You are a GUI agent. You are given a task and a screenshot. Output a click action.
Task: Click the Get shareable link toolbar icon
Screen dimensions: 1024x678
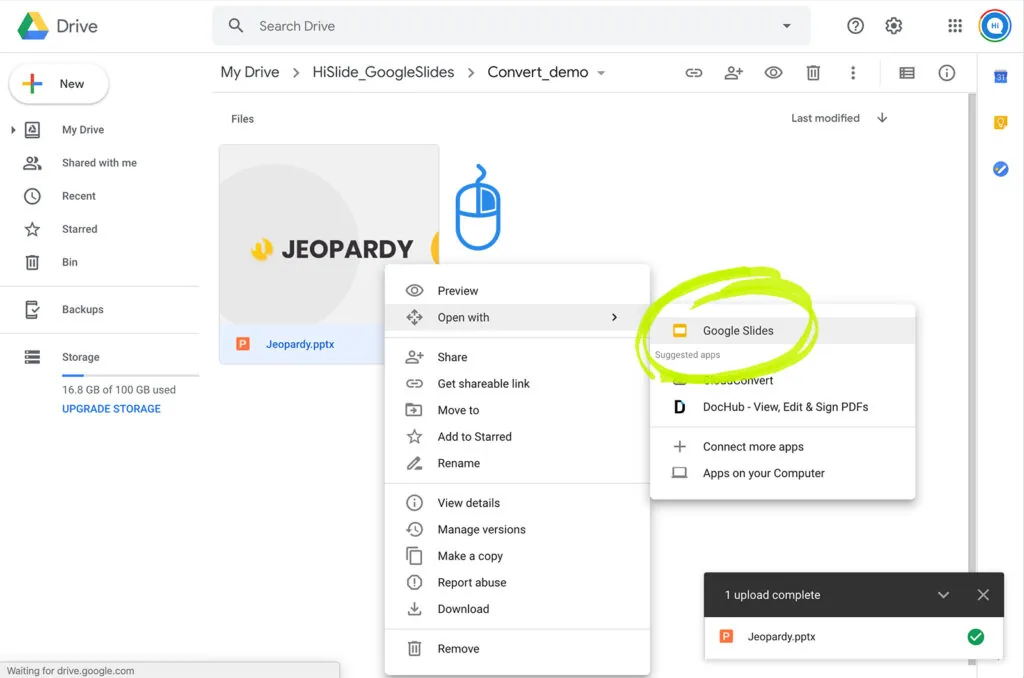[694, 73]
